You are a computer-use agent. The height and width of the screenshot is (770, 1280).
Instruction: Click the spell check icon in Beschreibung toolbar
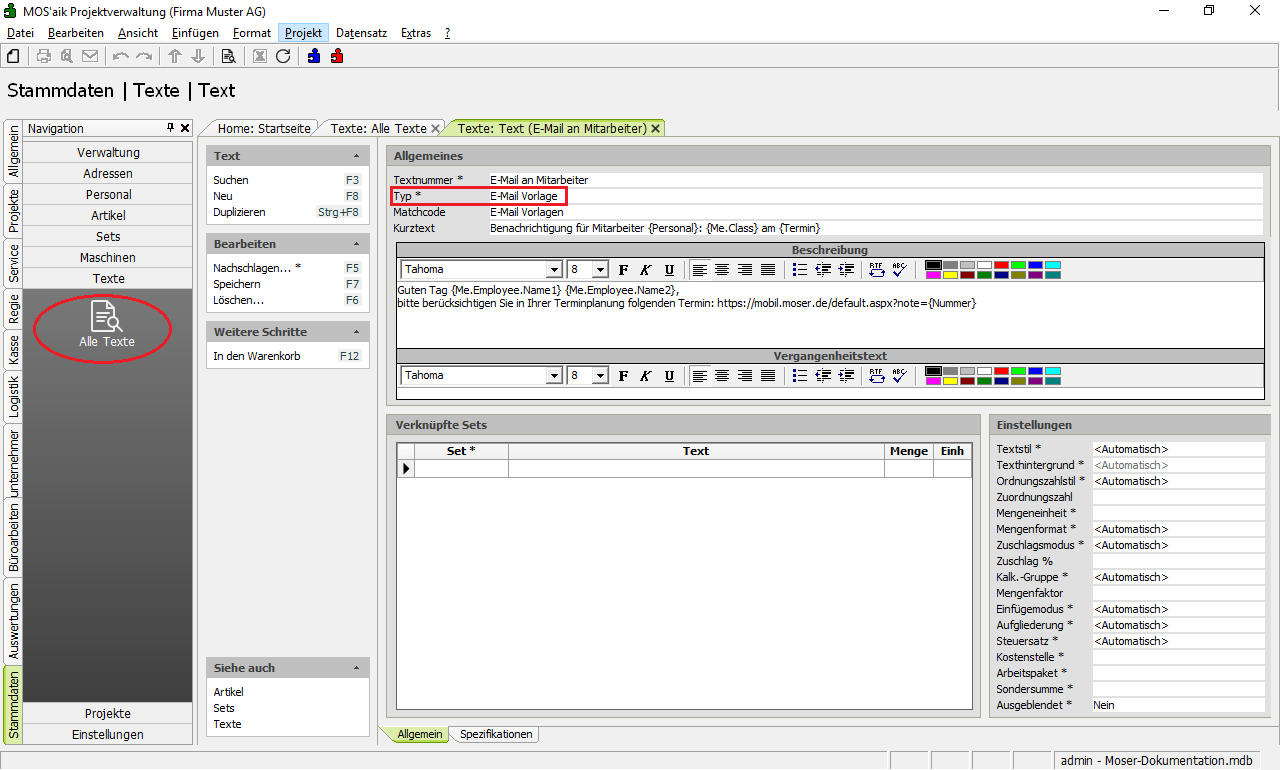(x=899, y=269)
